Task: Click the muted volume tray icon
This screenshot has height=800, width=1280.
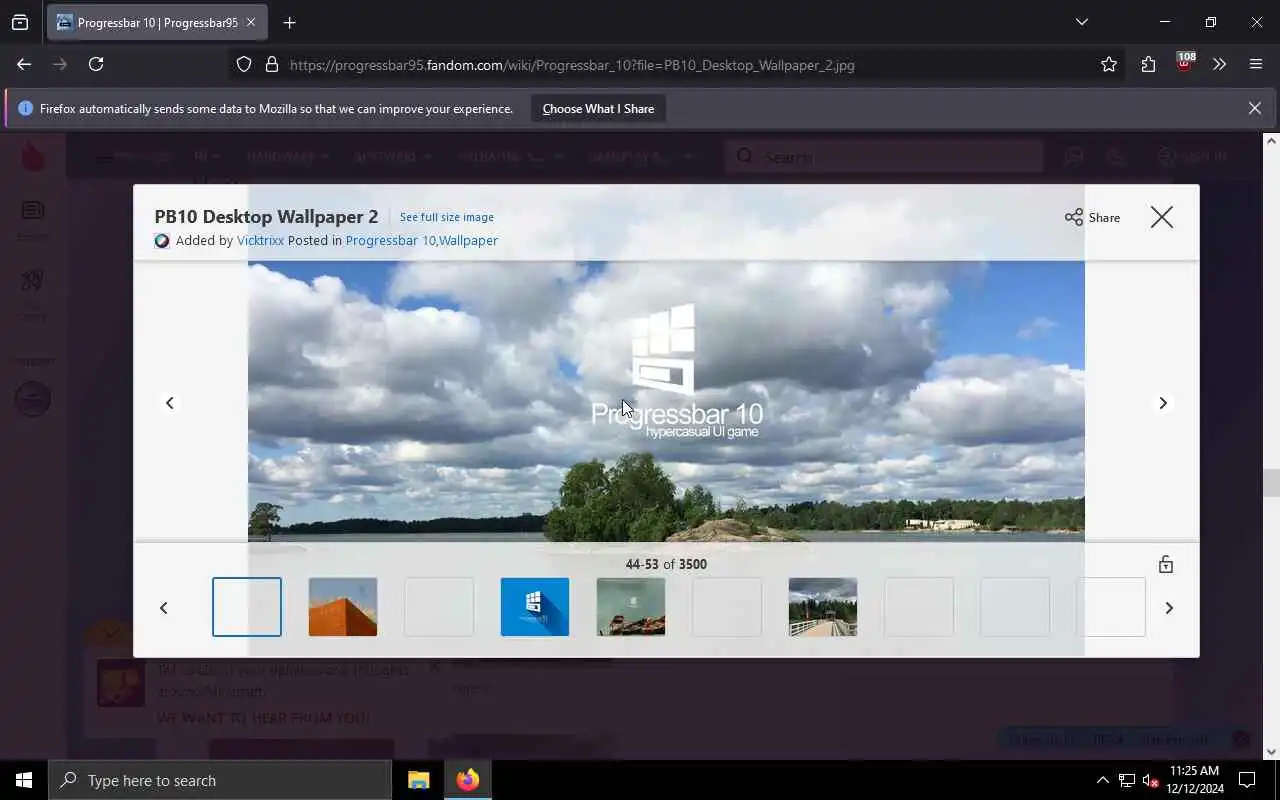Action: [x=1151, y=780]
